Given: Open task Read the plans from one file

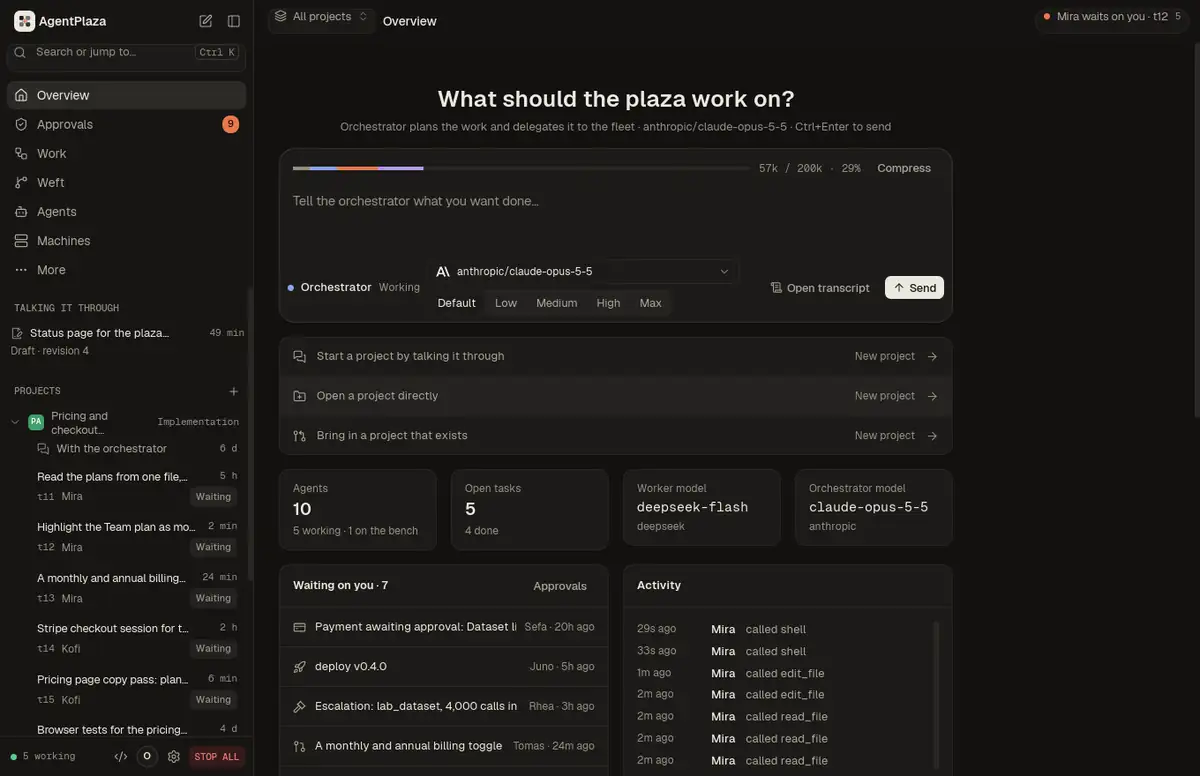Looking at the screenshot, I should pos(137,486).
